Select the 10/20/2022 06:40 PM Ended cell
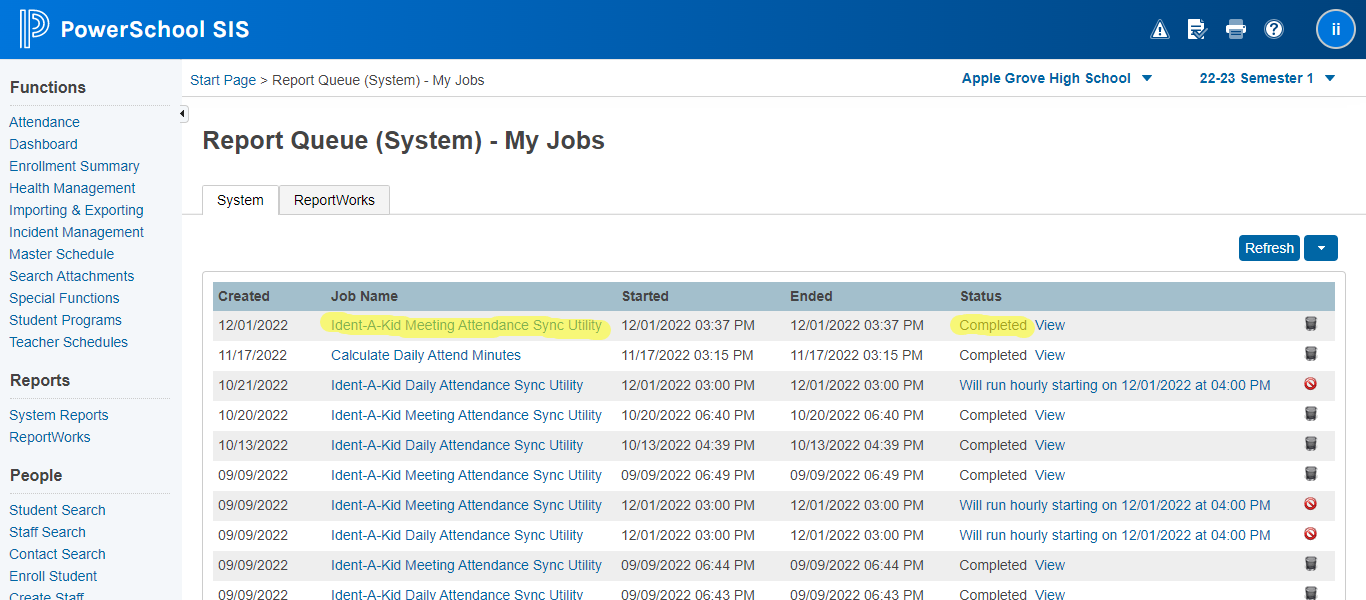The width and height of the screenshot is (1366, 600). [857, 415]
